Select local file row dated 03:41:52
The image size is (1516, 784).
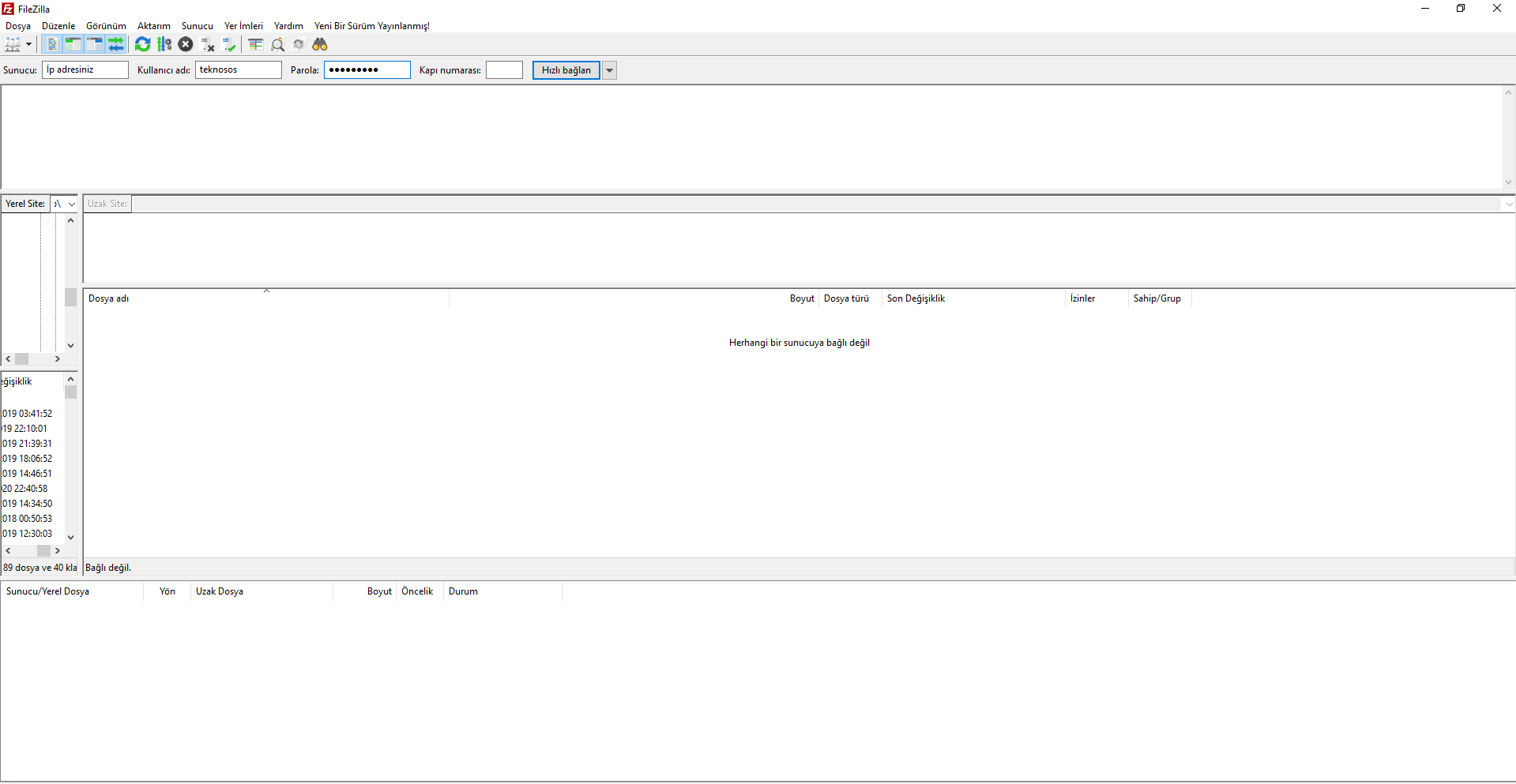click(x=32, y=414)
